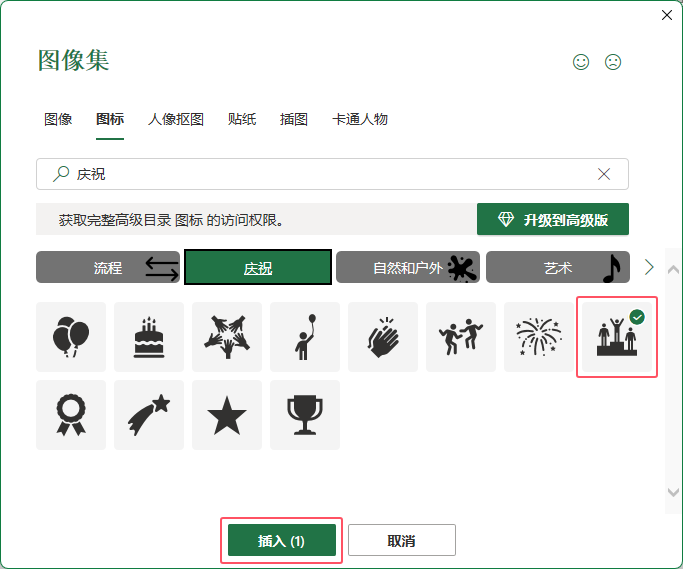The image size is (683, 569).
Task: Select the birthday cake icon
Action: coord(149,337)
